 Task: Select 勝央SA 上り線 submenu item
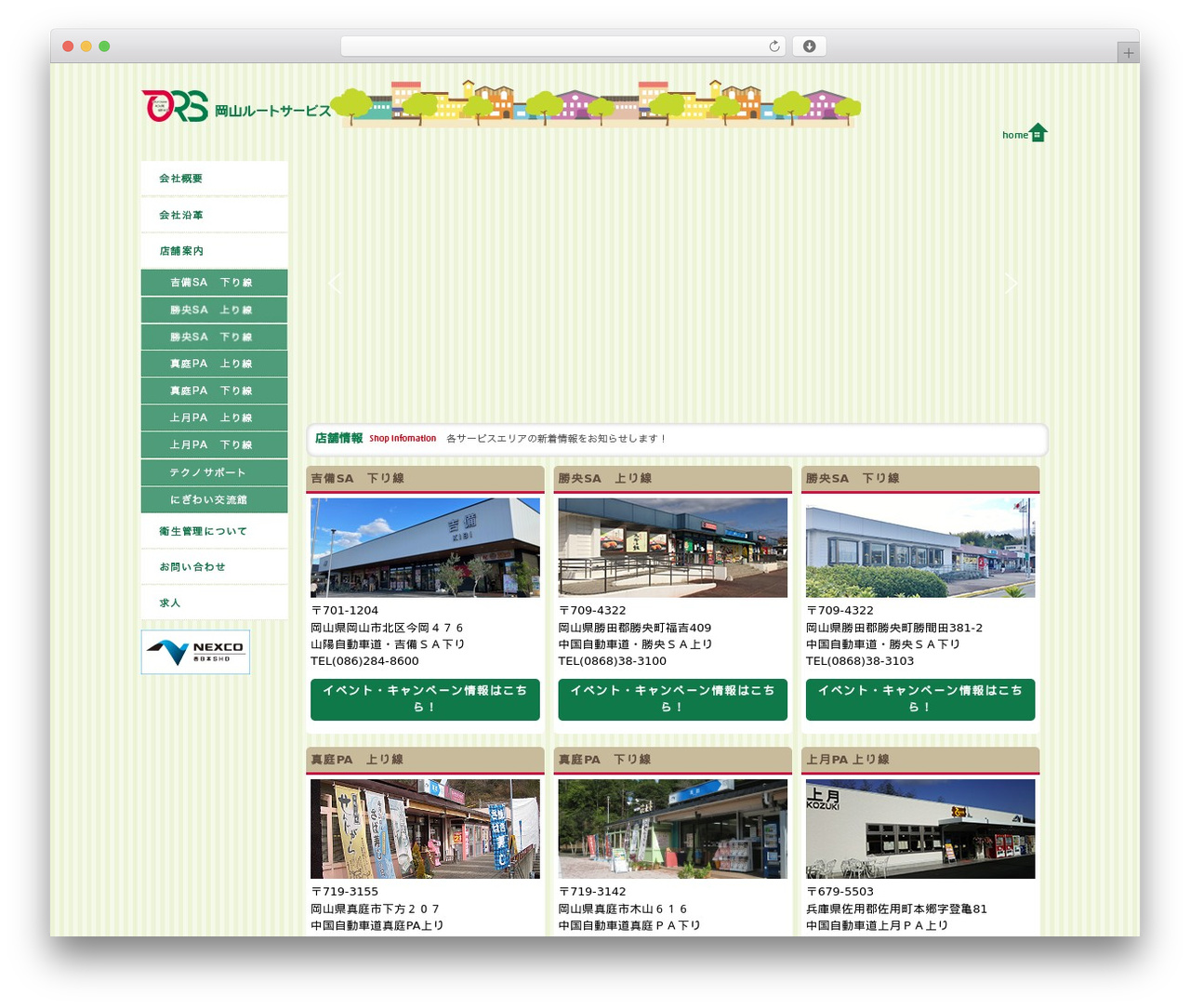click(x=214, y=310)
